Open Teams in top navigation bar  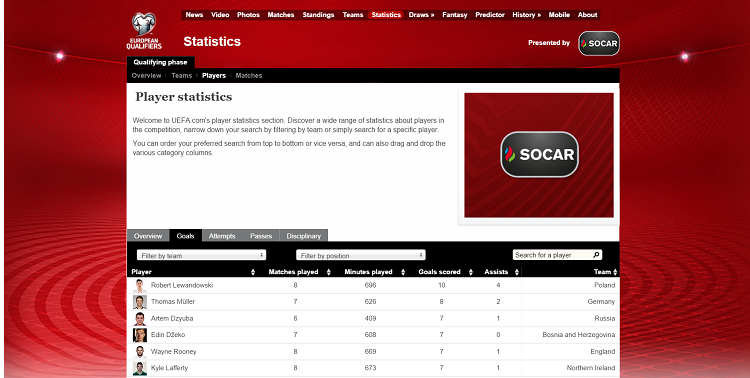pyautogui.click(x=353, y=15)
